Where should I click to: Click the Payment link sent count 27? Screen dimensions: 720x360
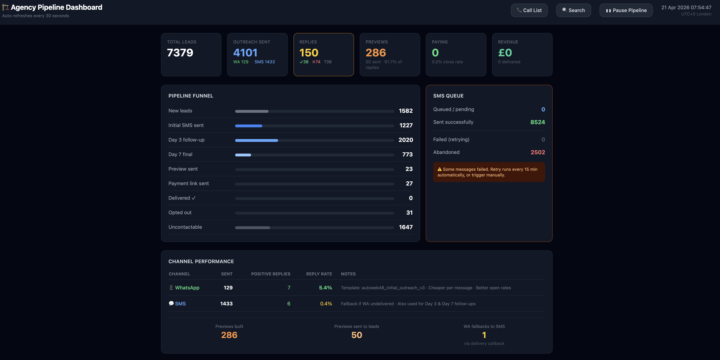click(x=409, y=184)
